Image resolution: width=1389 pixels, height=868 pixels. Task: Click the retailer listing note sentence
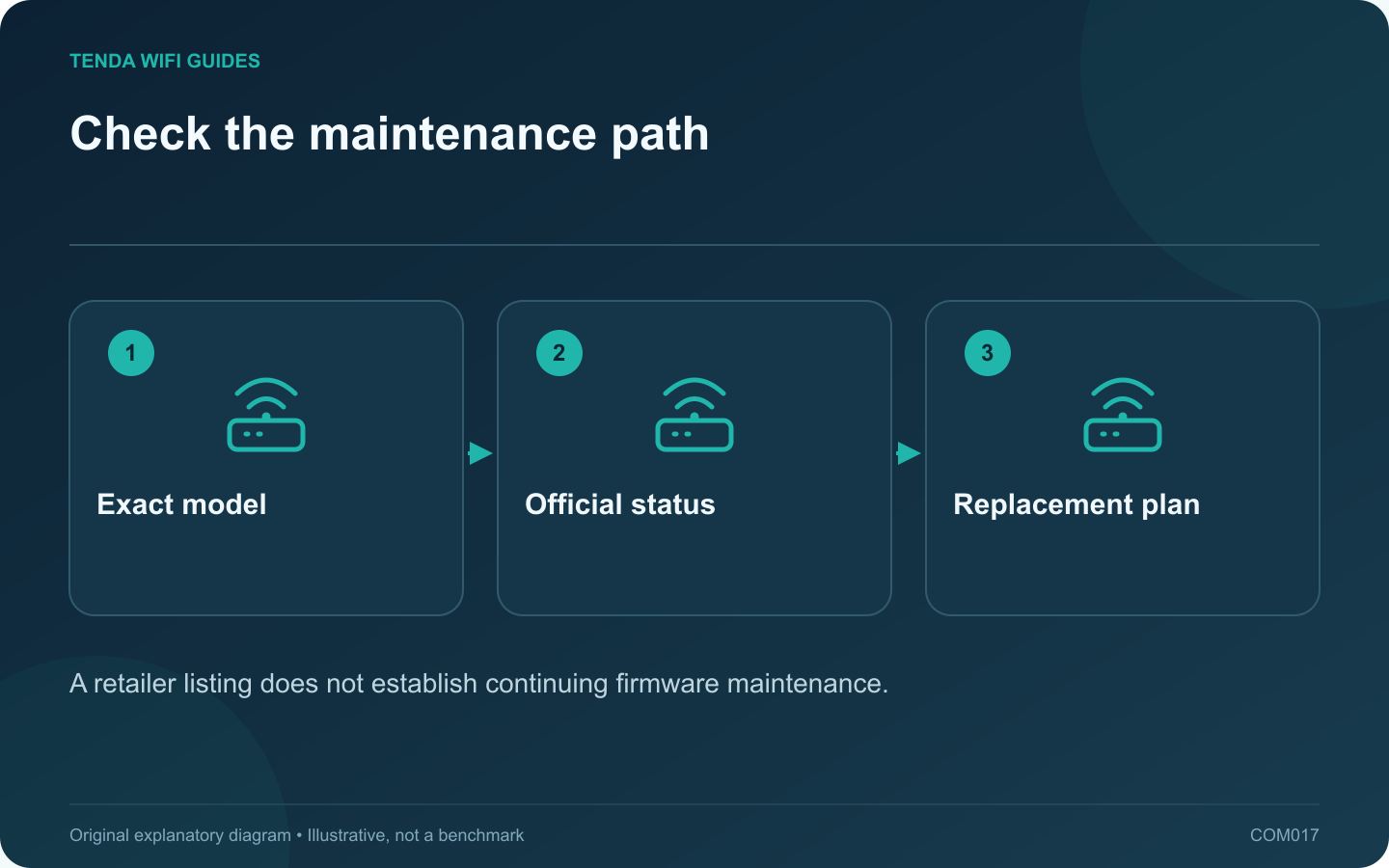coord(478,684)
